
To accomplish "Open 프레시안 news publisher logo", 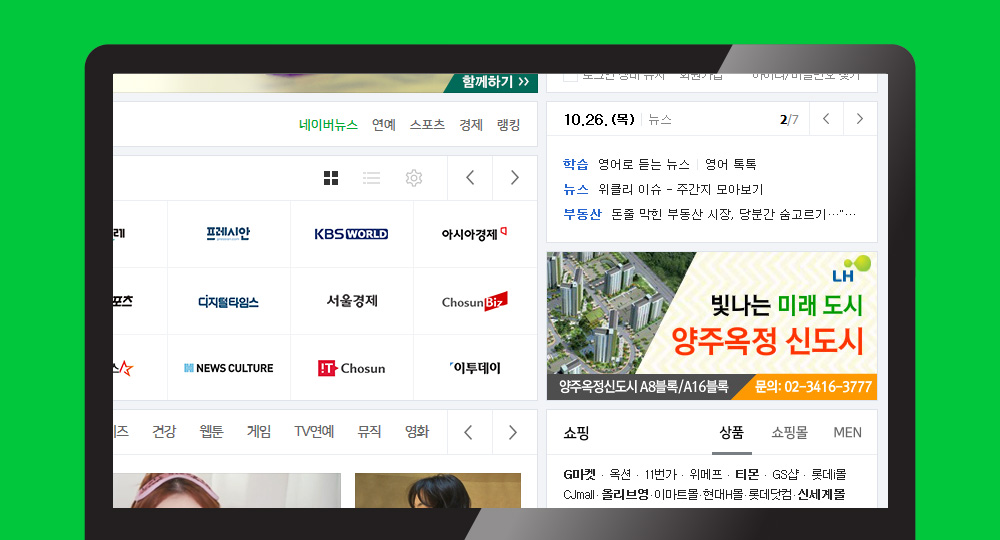I will 228,234.
